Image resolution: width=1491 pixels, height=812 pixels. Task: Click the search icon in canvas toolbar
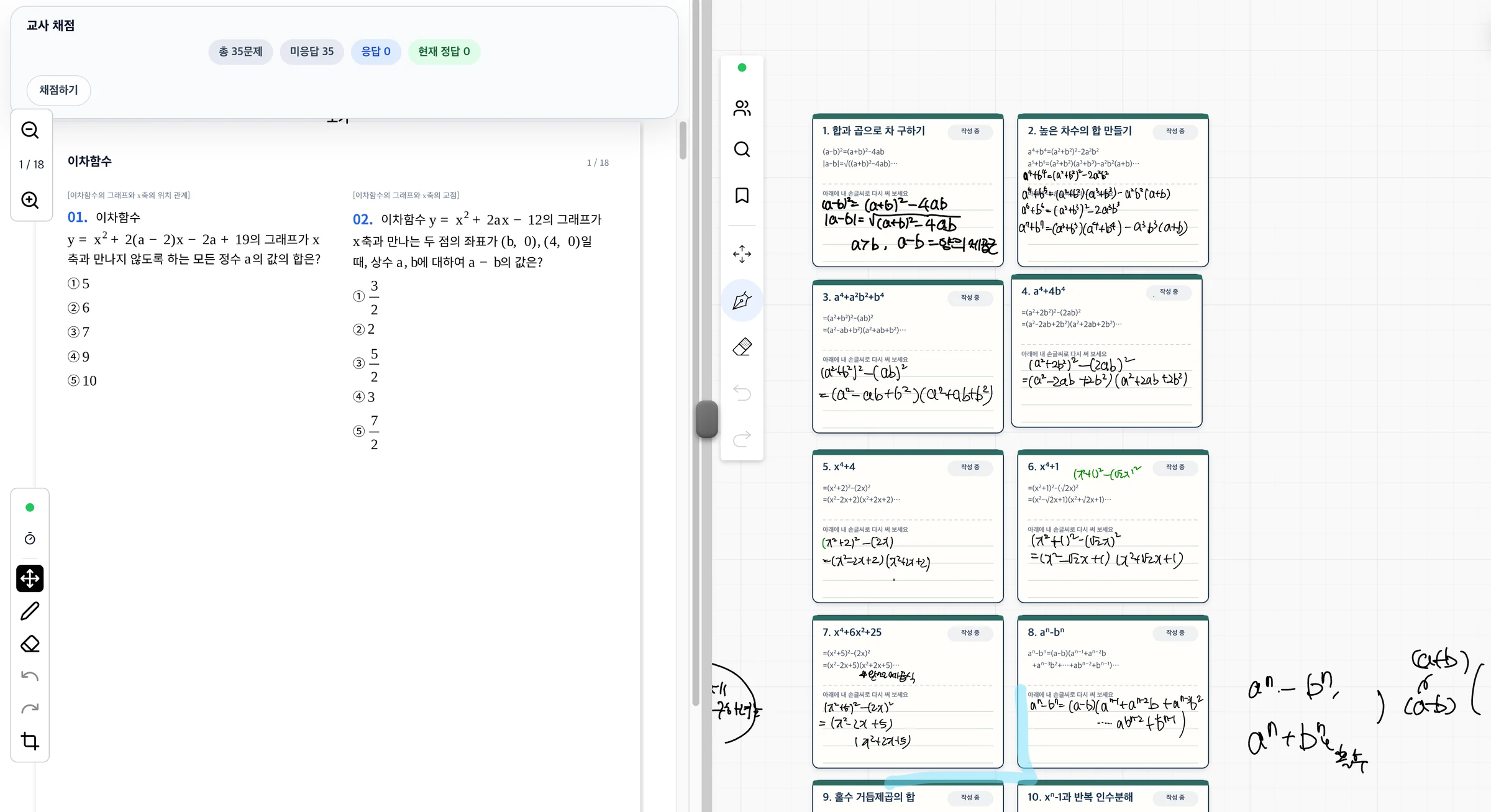tap(742, 150)
